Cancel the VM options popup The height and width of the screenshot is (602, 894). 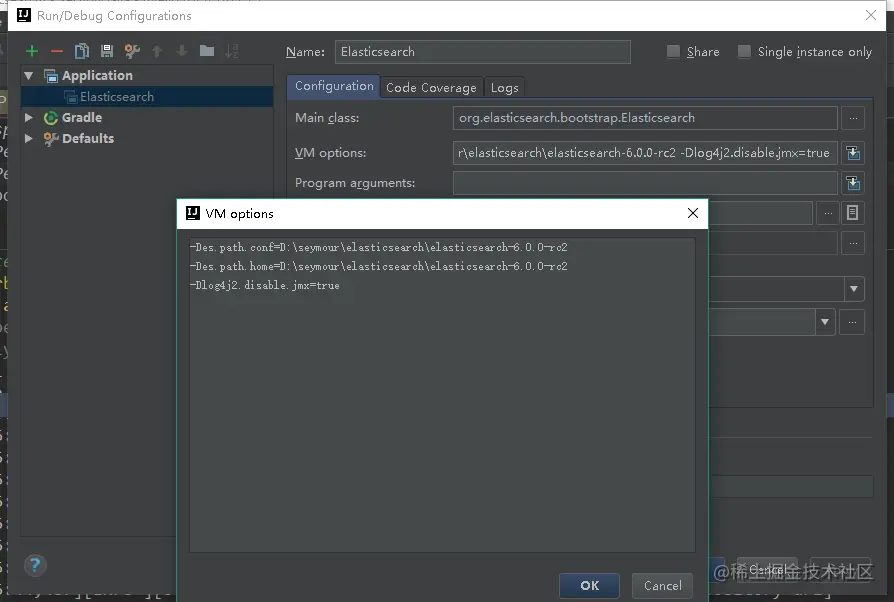(x=663, y=585)
